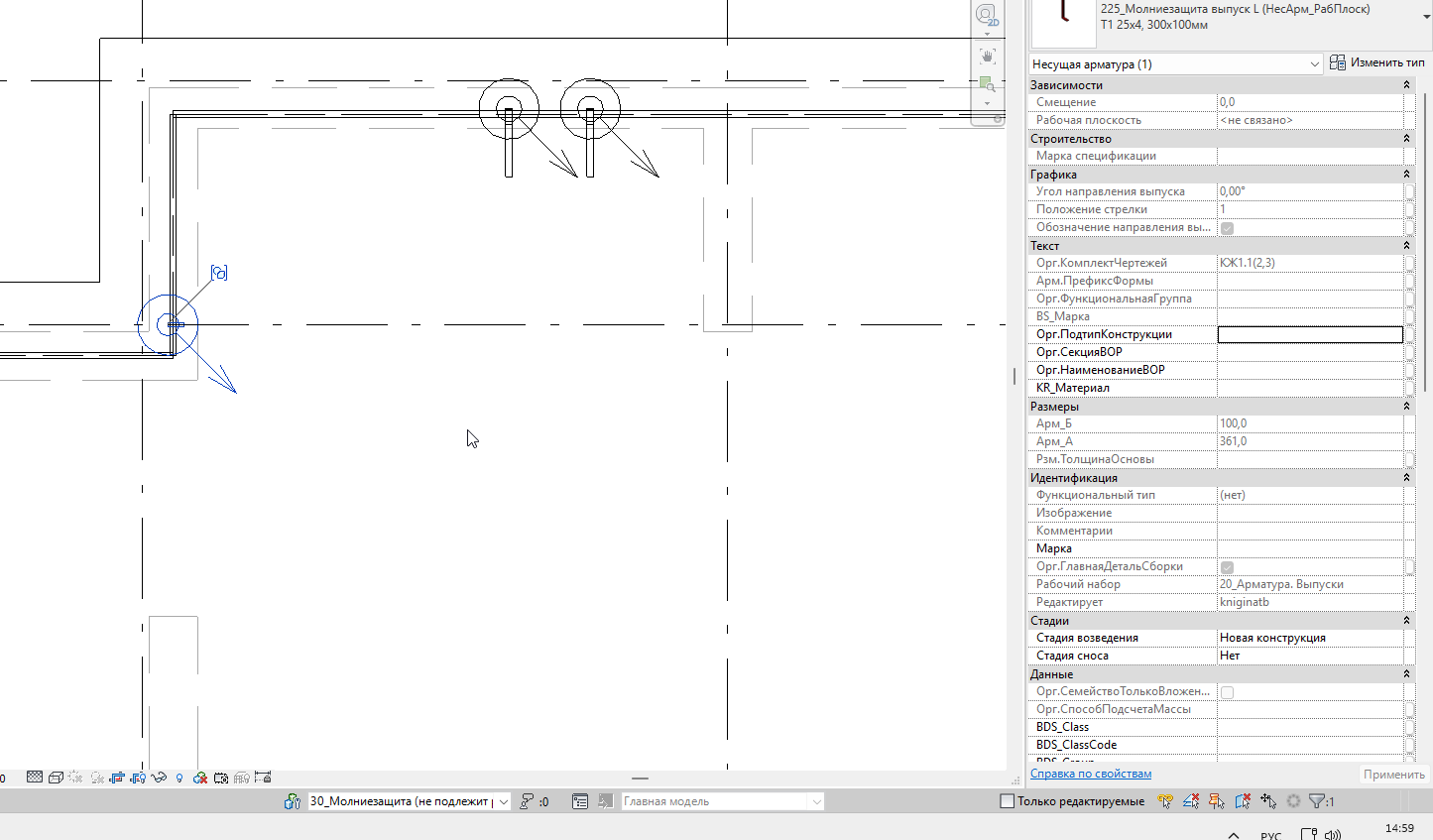Toggle Show Crop Region icon
The height and width of the screenshot is (840, 1433).
pyautogui.click(x=138, y=778)
